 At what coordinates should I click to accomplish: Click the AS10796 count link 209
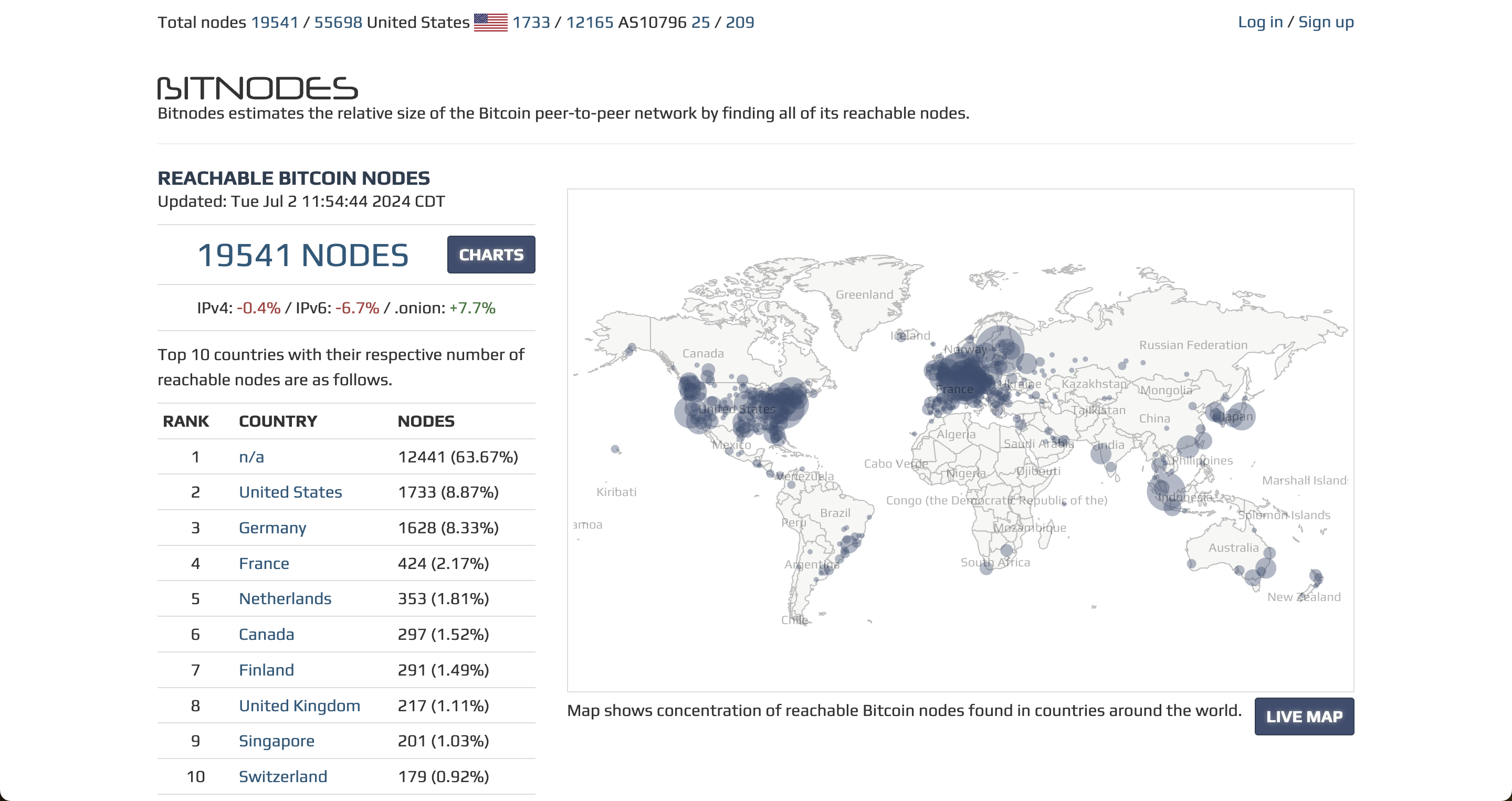[740, 22]
